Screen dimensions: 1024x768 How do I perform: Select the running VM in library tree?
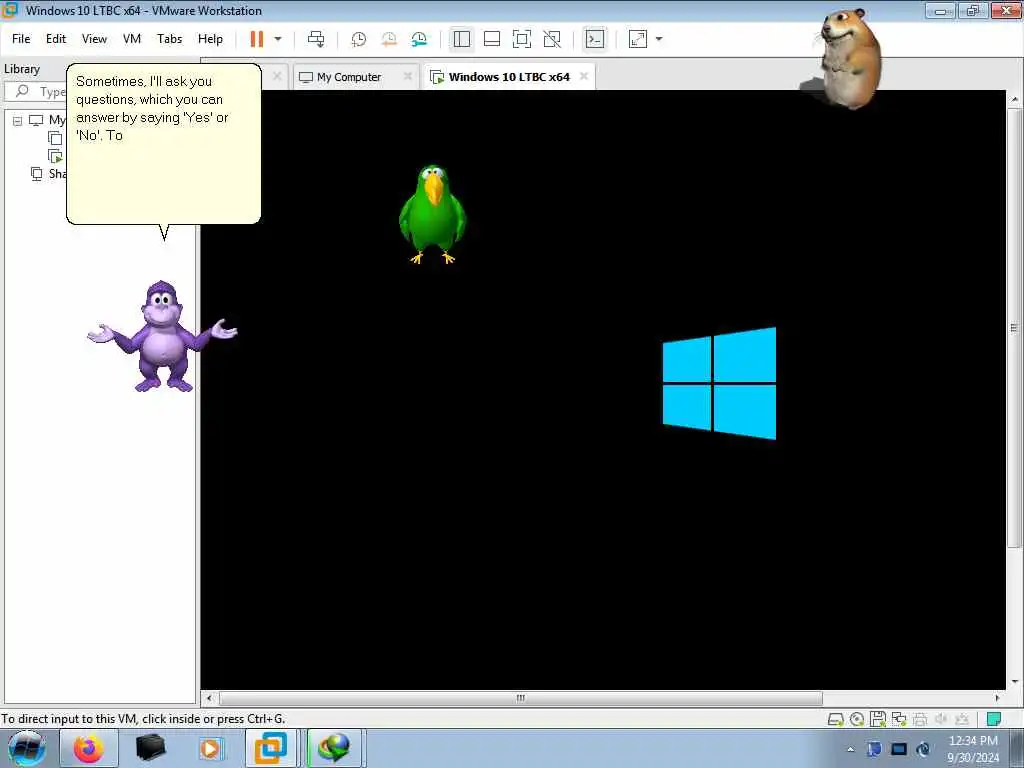[x=56, y=156]
